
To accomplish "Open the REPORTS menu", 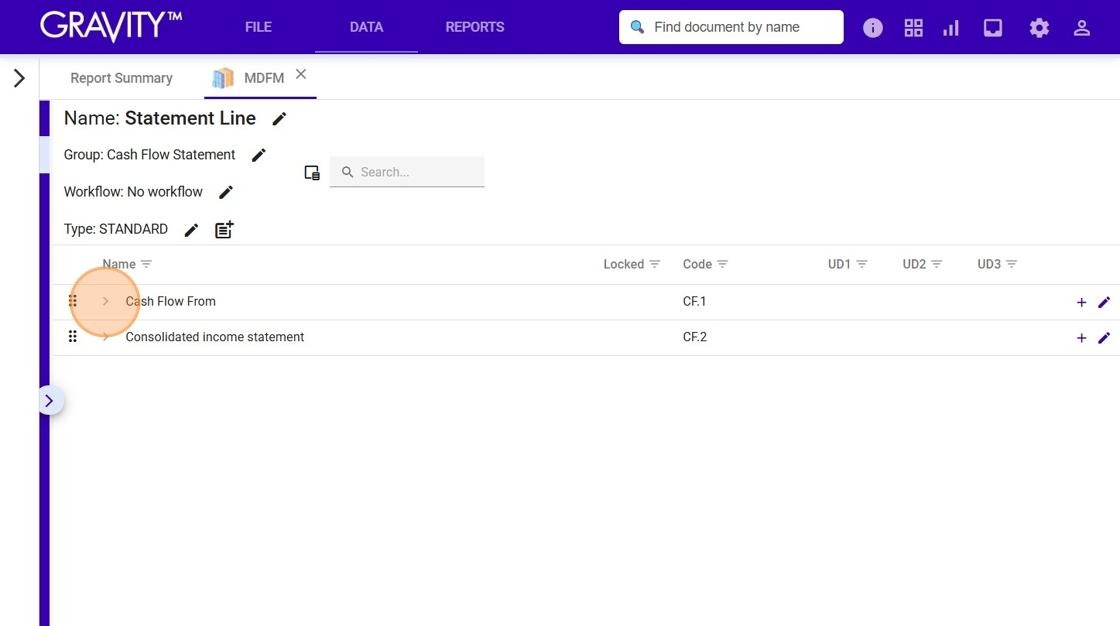I will (475, 27).
